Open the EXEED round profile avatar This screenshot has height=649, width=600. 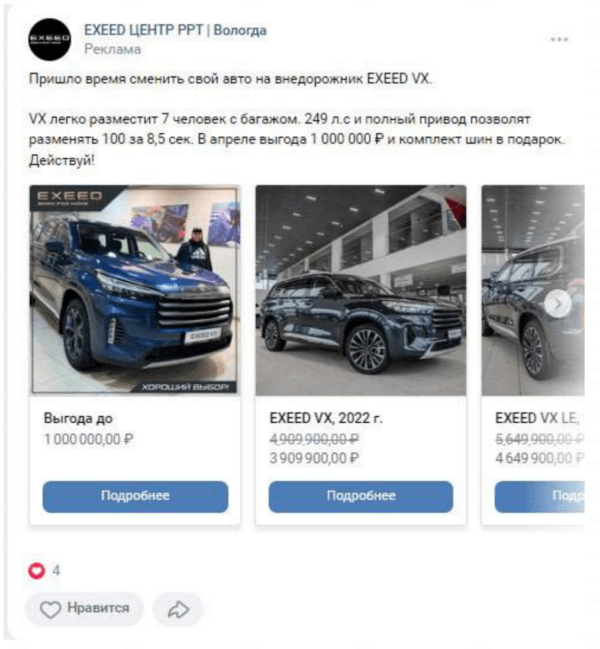pyautogui.click(x=50, y=39)
